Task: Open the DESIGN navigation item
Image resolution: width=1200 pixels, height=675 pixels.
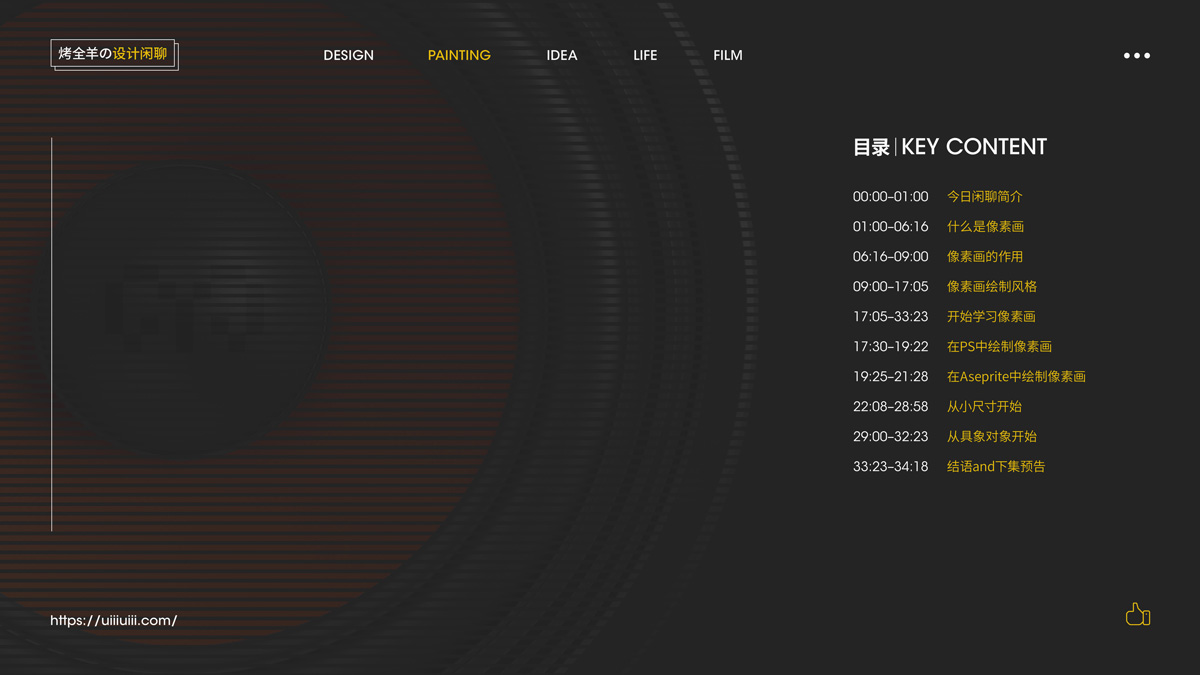Action: pyautogui.click(x=349, y=55)
